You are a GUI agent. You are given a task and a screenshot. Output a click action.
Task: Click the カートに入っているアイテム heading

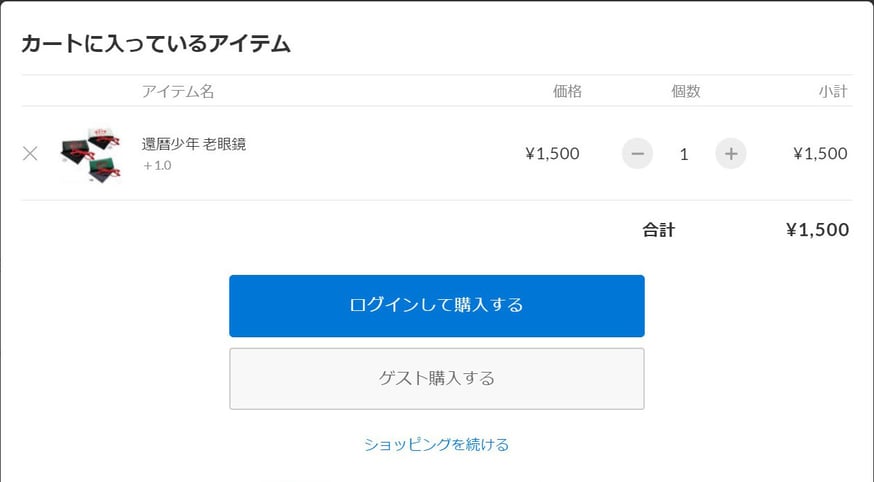point(156,43)
